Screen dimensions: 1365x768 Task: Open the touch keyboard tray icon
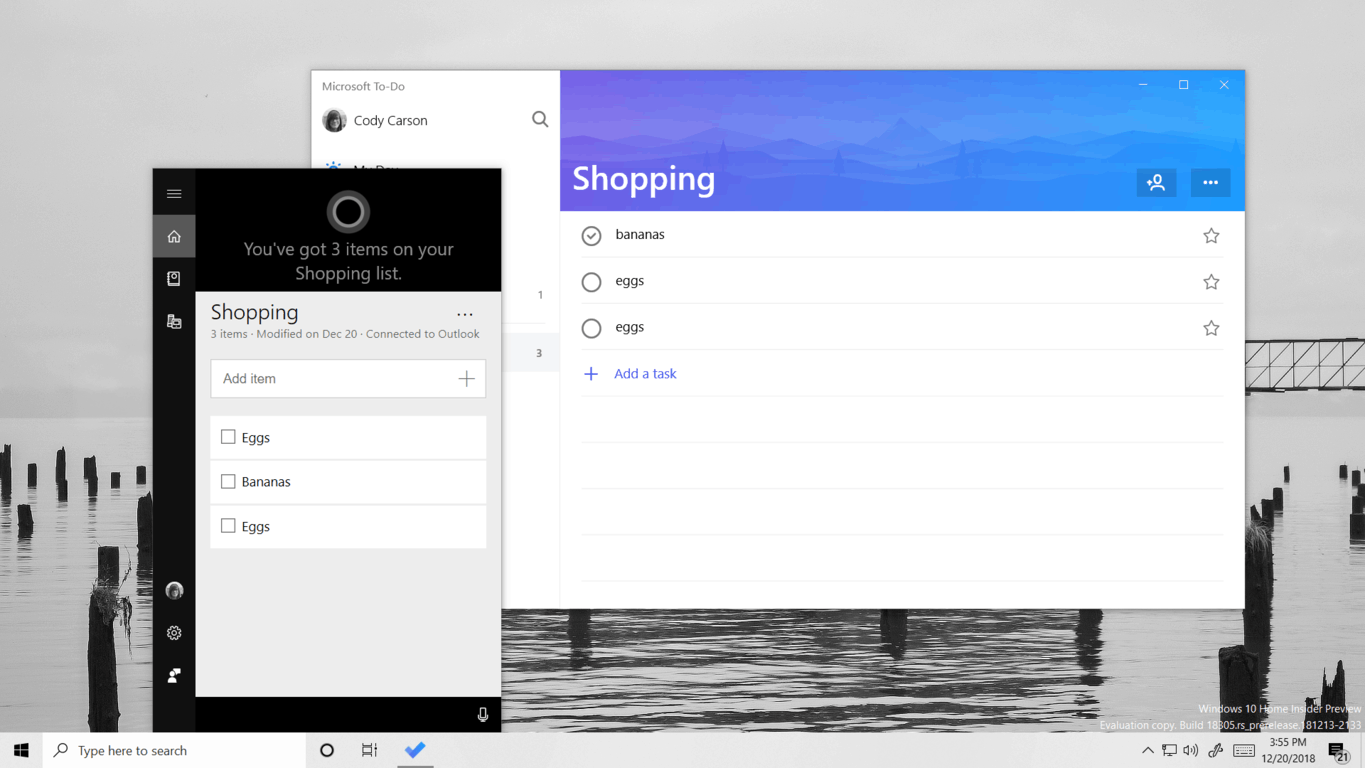[x=1244, y=750]
